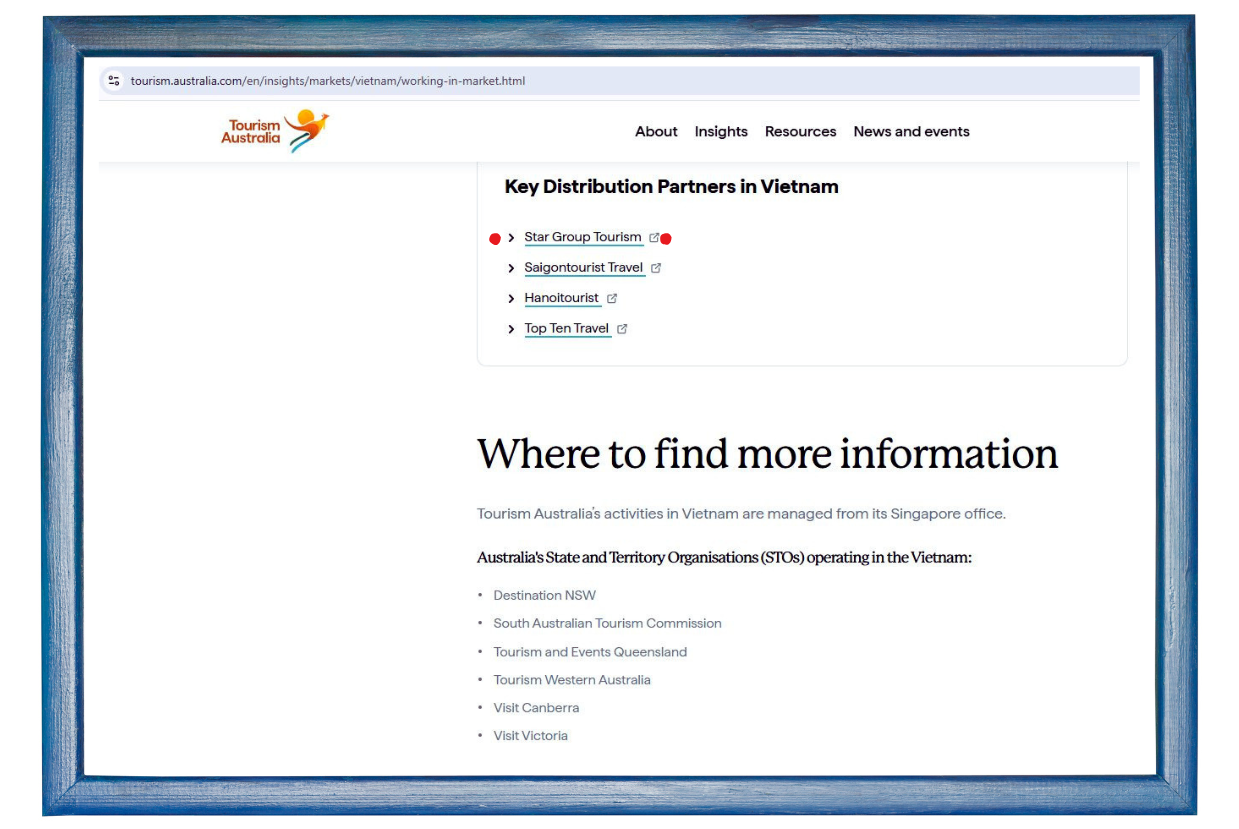The height and width of the screenshot is (829, 1239).
Task: Click Destination NSW list entry
Action: [544, 595]
